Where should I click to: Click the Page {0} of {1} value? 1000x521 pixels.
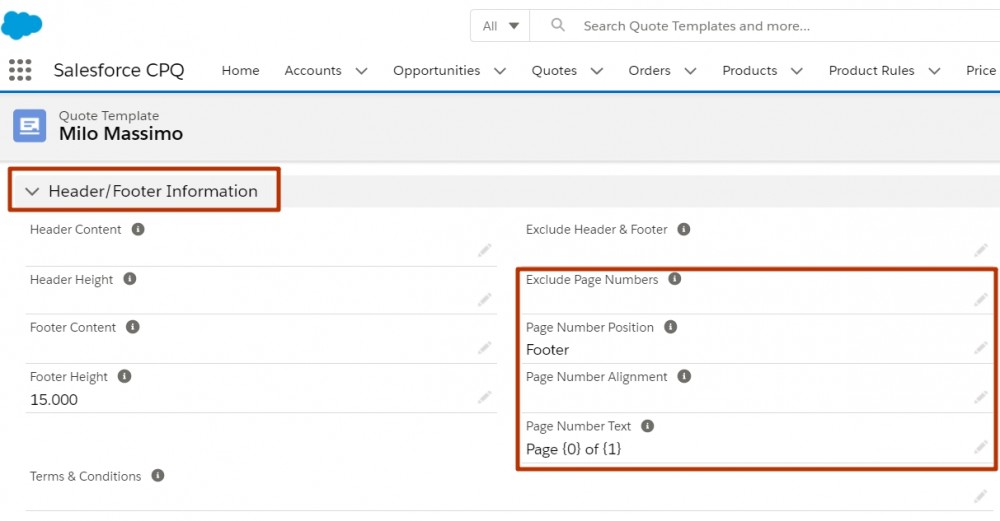pyautogui.click(x=573, y=449)
